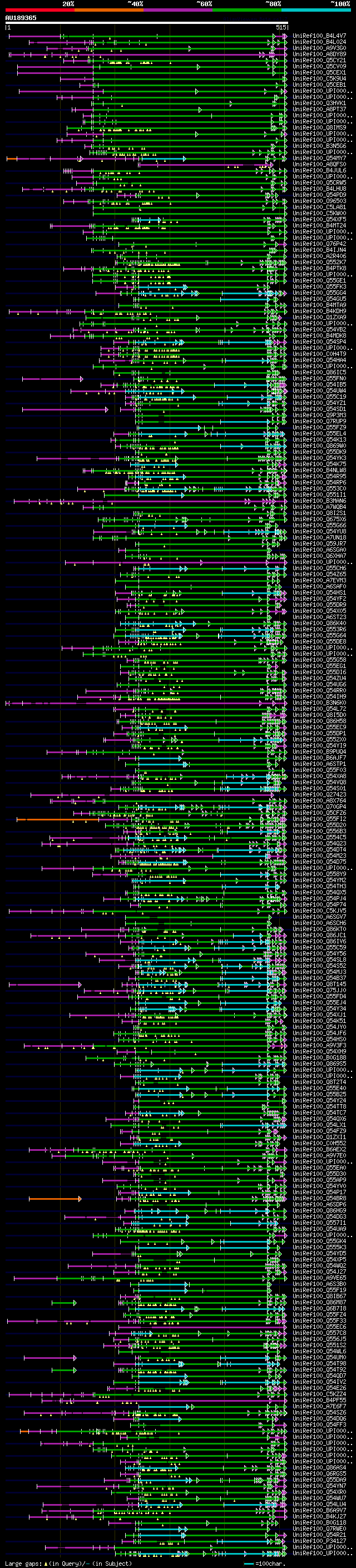Select hit UniRef100_Q8IMS9

(319, 128)
